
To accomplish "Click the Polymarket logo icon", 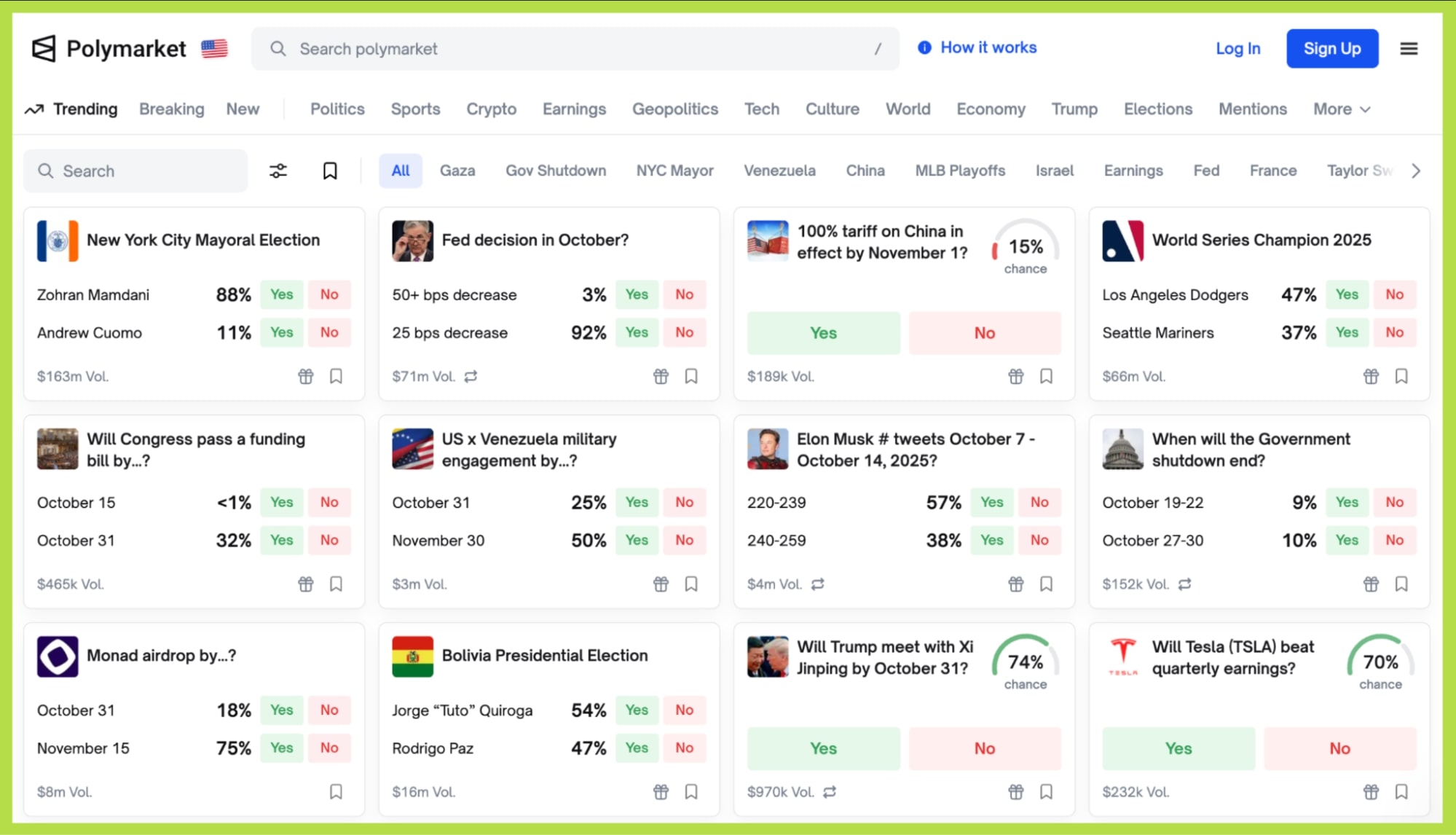I will click(44, 49).
